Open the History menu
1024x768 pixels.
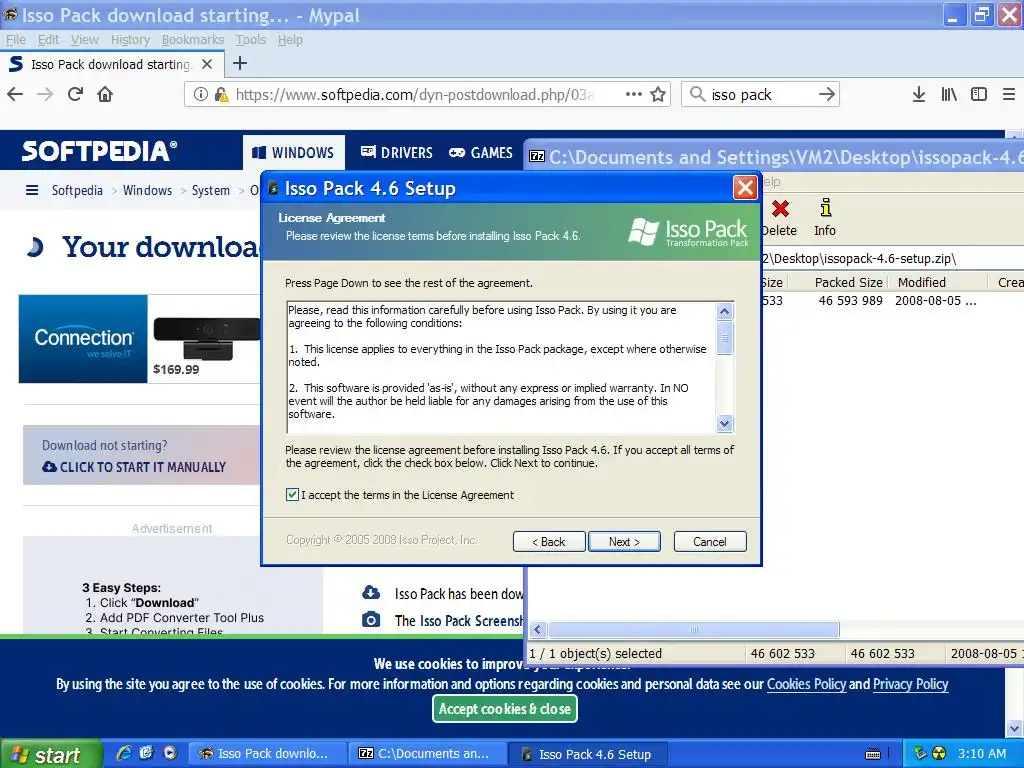(130, 40)
